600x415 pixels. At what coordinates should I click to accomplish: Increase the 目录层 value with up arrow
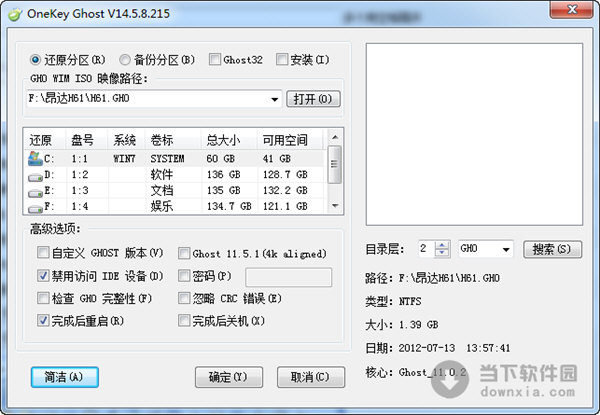click(x=442, y=245)
